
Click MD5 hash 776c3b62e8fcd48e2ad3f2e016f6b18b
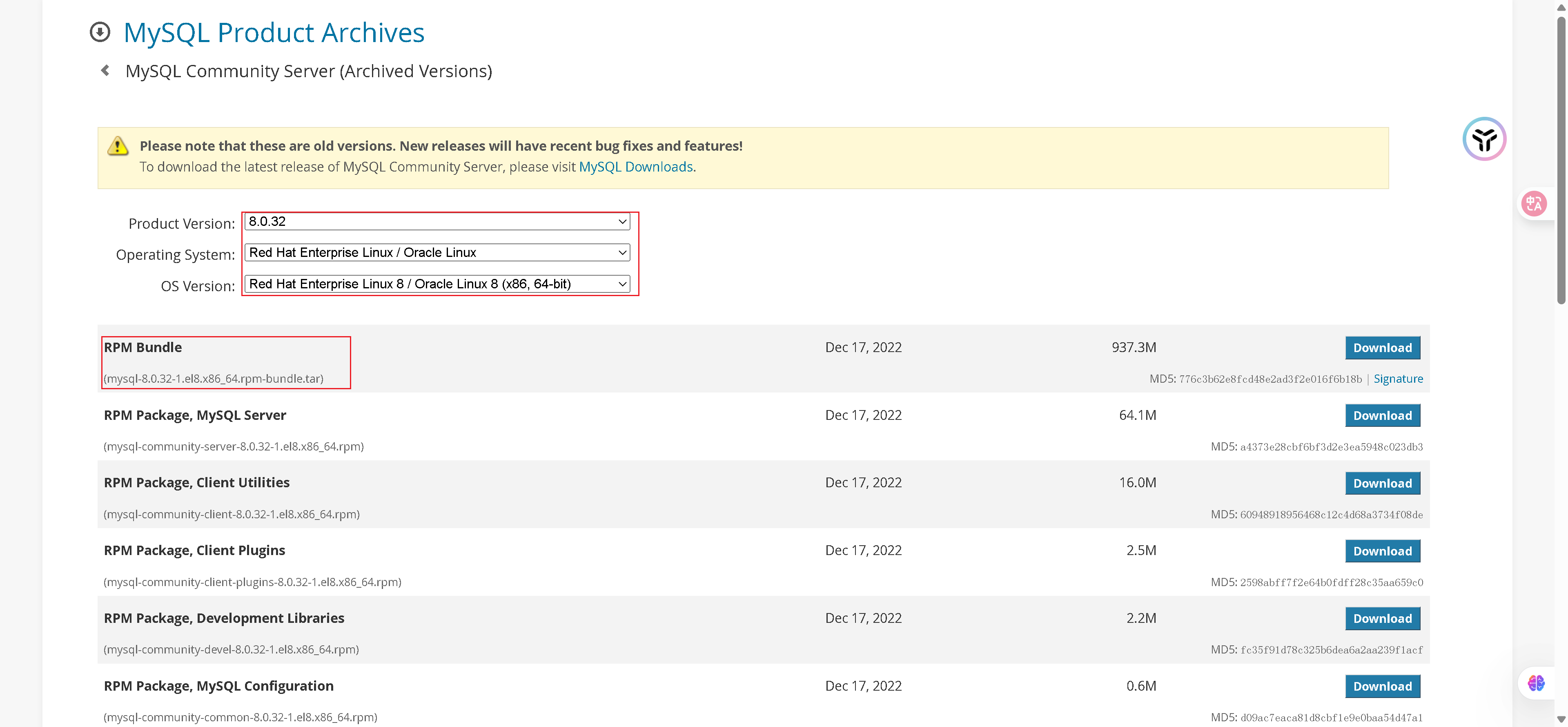(1270, 379)
